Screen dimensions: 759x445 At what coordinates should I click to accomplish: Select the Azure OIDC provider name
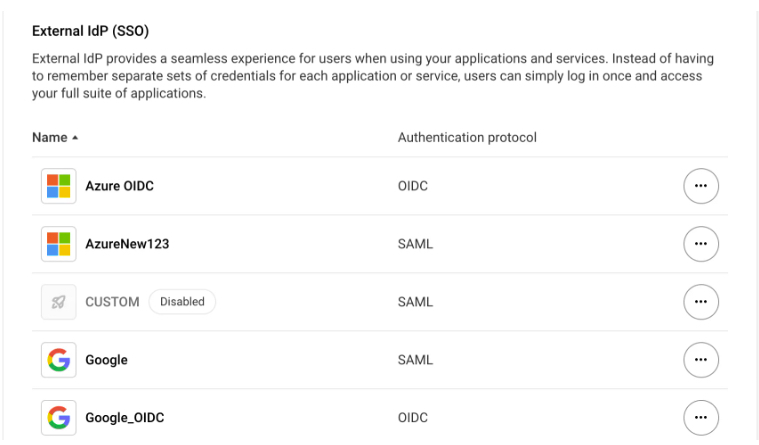120,186
